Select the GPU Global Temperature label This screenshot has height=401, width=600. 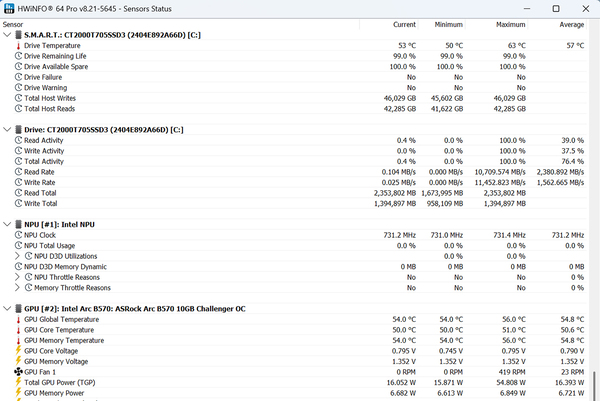coord(62,319)
